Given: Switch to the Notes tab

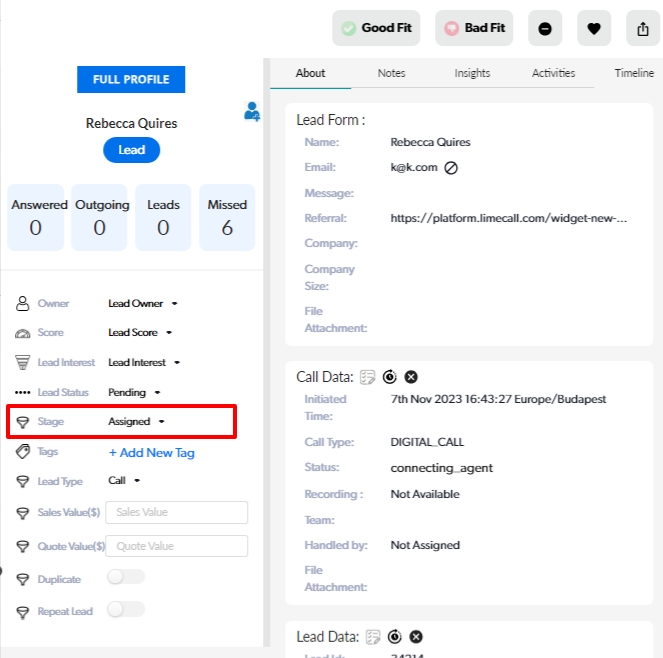Looking at the screenshot, I should click(391, 73).
